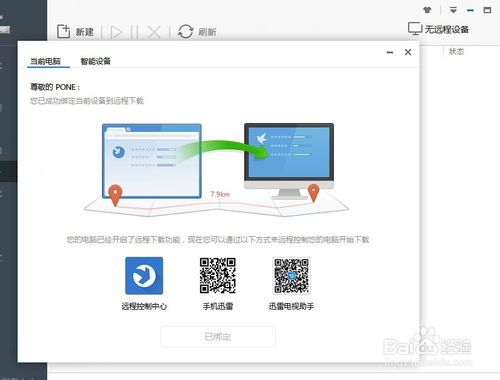Click the 7.9km distance label
Screen dimensions: 500x380
pos(220,194)
